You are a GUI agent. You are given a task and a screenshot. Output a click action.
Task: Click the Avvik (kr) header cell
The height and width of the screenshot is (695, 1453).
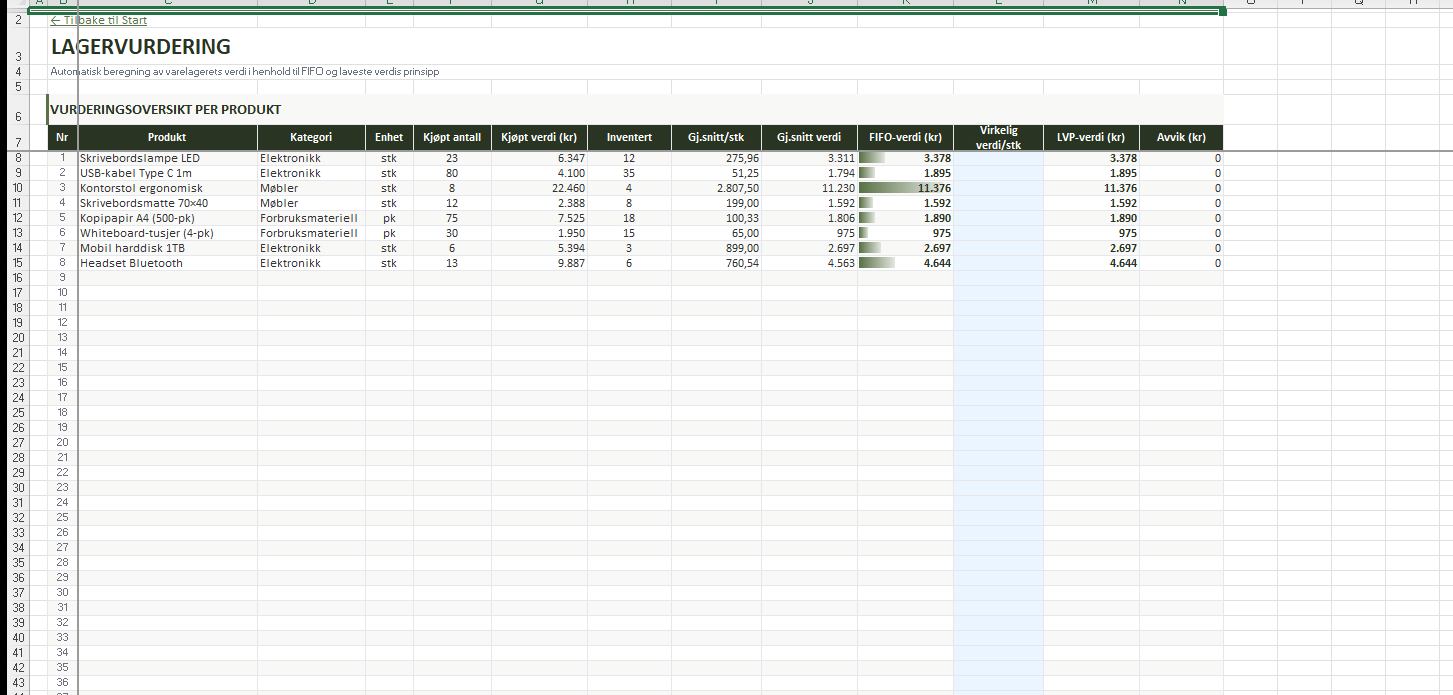click(x=1181, y=137)
